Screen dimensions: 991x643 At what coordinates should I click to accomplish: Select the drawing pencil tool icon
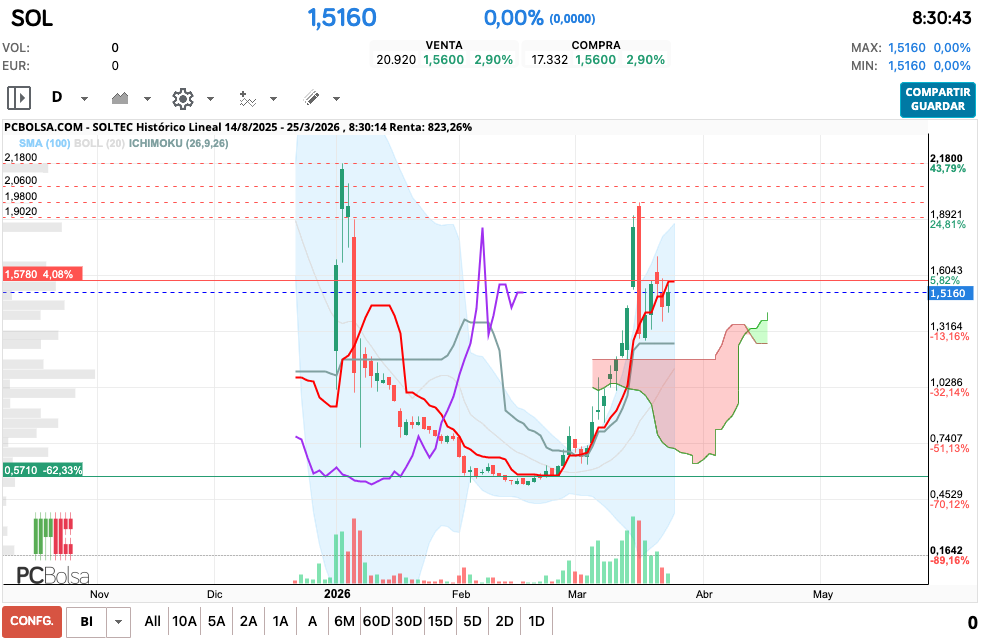[310, 98]
